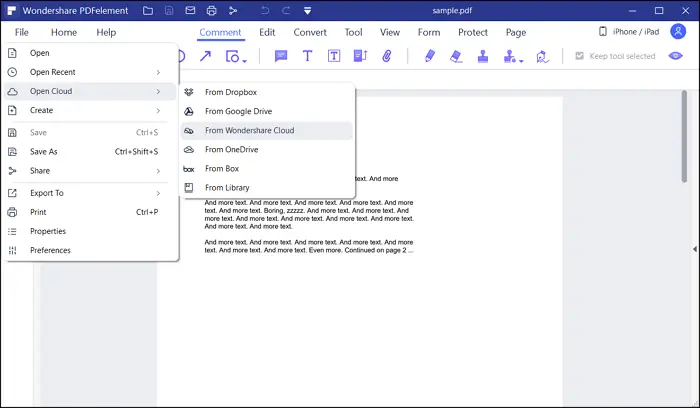Screen dimensions: 700x408
Task: Switch to the Comment tab
Action: (220, 32)
